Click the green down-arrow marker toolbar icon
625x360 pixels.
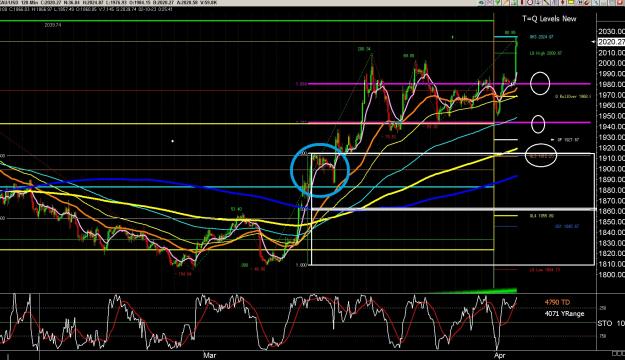click(x=498, y=2)
